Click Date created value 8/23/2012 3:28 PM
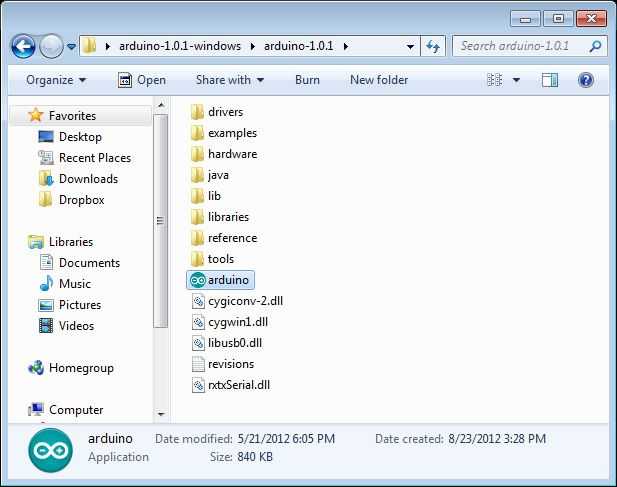 click(497, 439)
